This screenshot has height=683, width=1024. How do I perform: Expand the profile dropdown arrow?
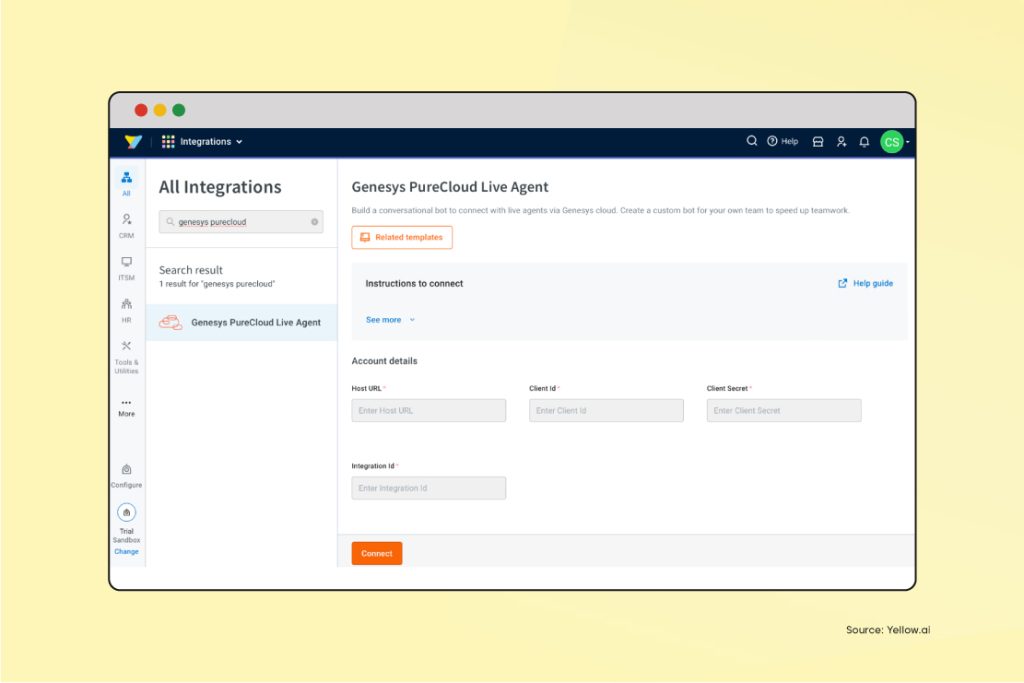908,142
